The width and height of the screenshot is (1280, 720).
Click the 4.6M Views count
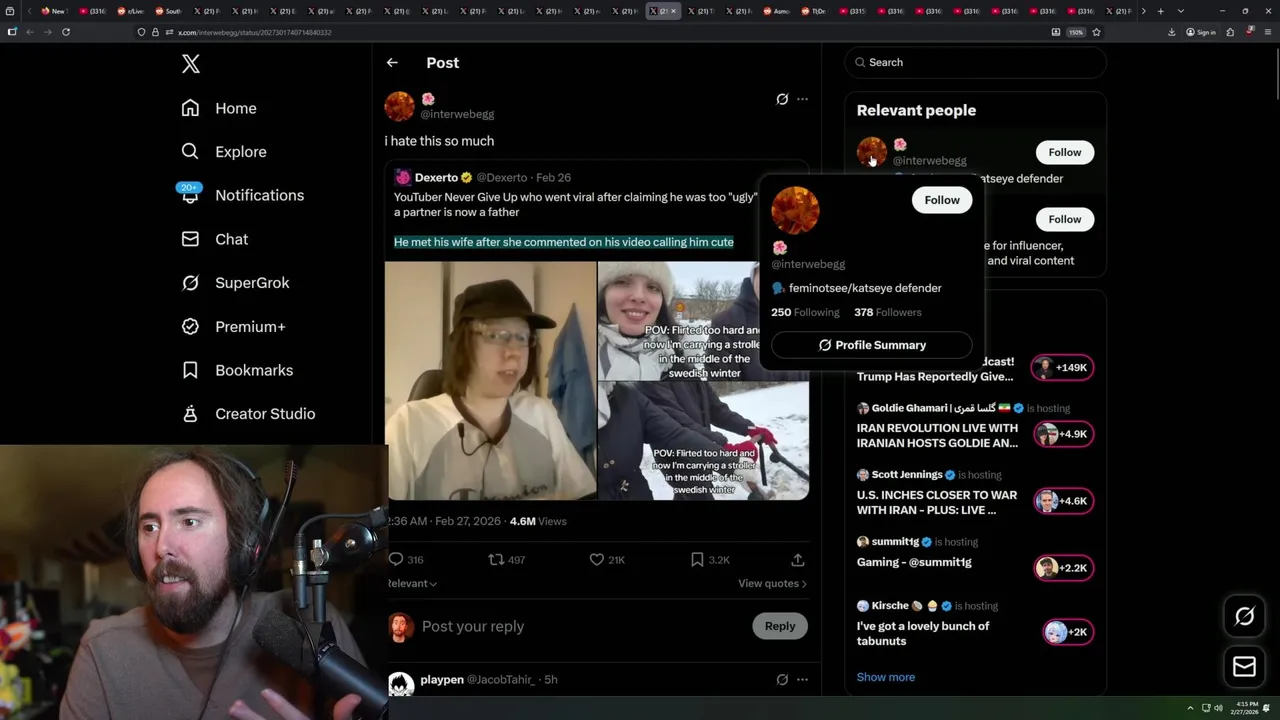[x=538, y=521]
